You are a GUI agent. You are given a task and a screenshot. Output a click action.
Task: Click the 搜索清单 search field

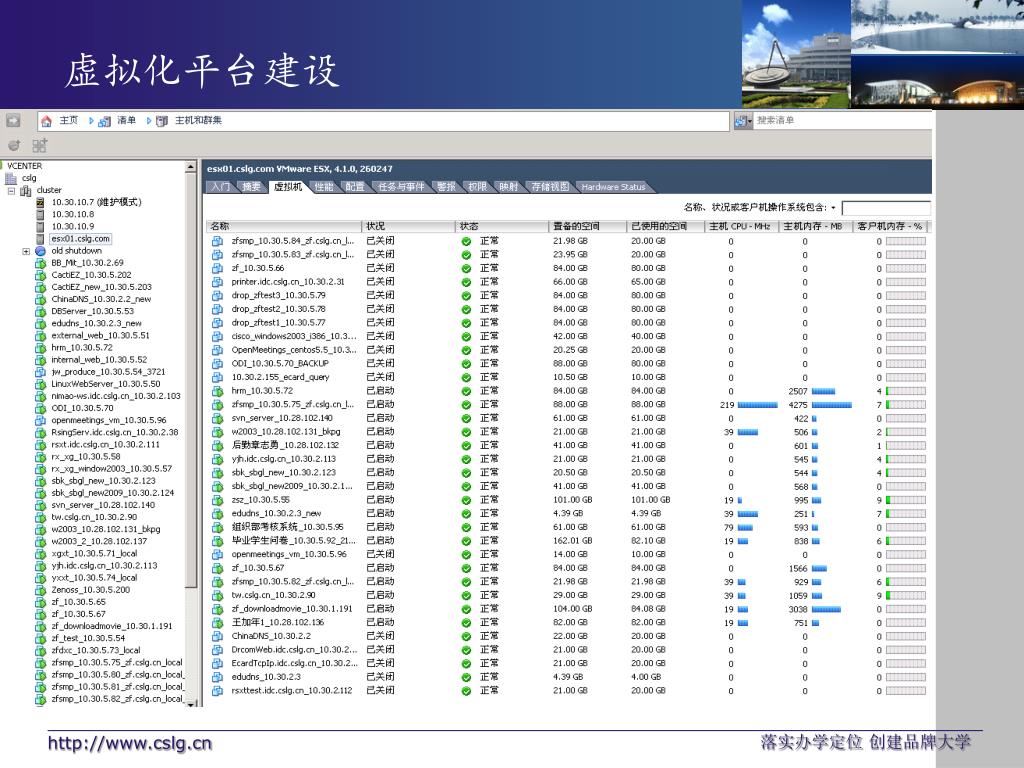(842, 121)
